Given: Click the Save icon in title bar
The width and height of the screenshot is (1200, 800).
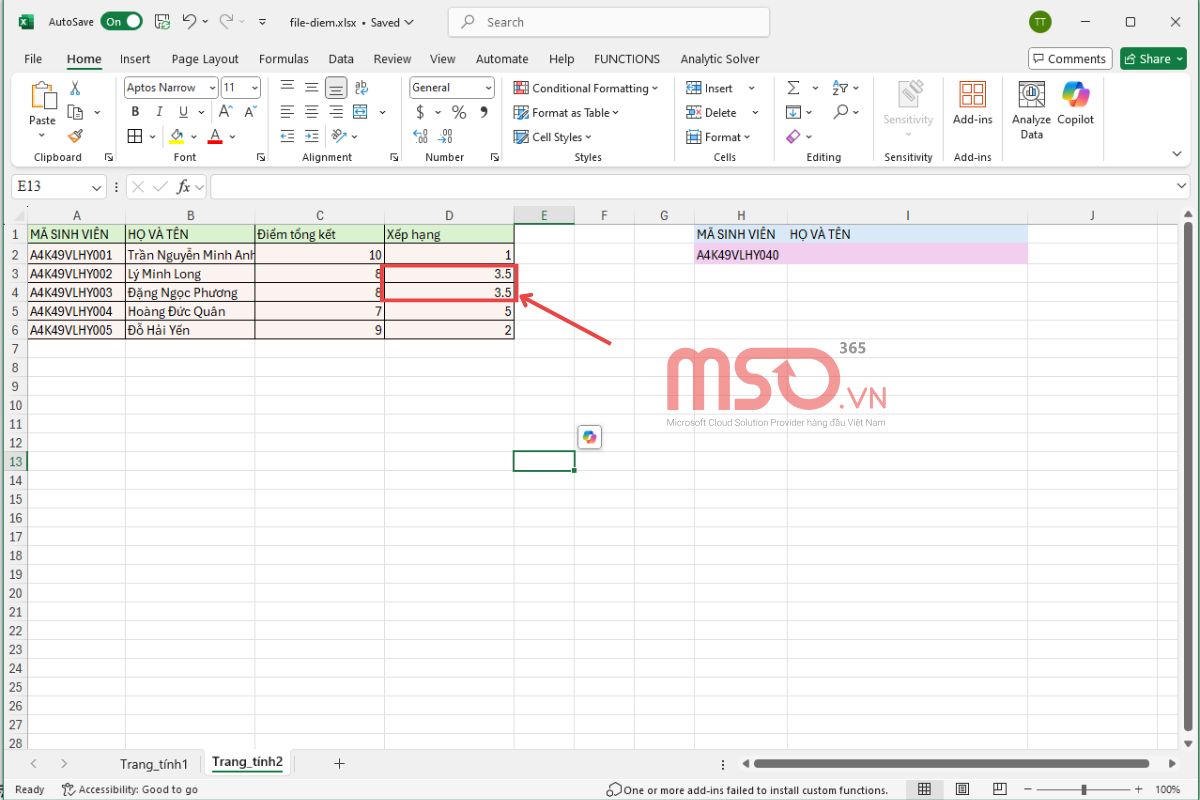Looking at the screenshot, I should (x=162, y=21).
